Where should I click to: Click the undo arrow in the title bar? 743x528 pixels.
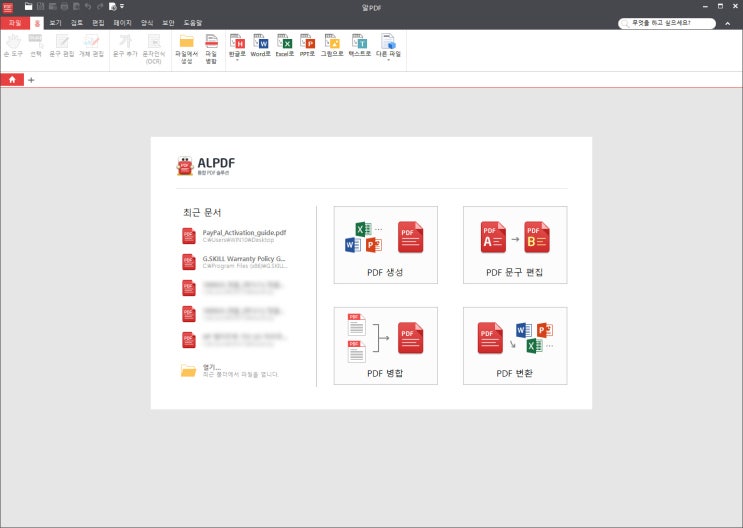88,6
